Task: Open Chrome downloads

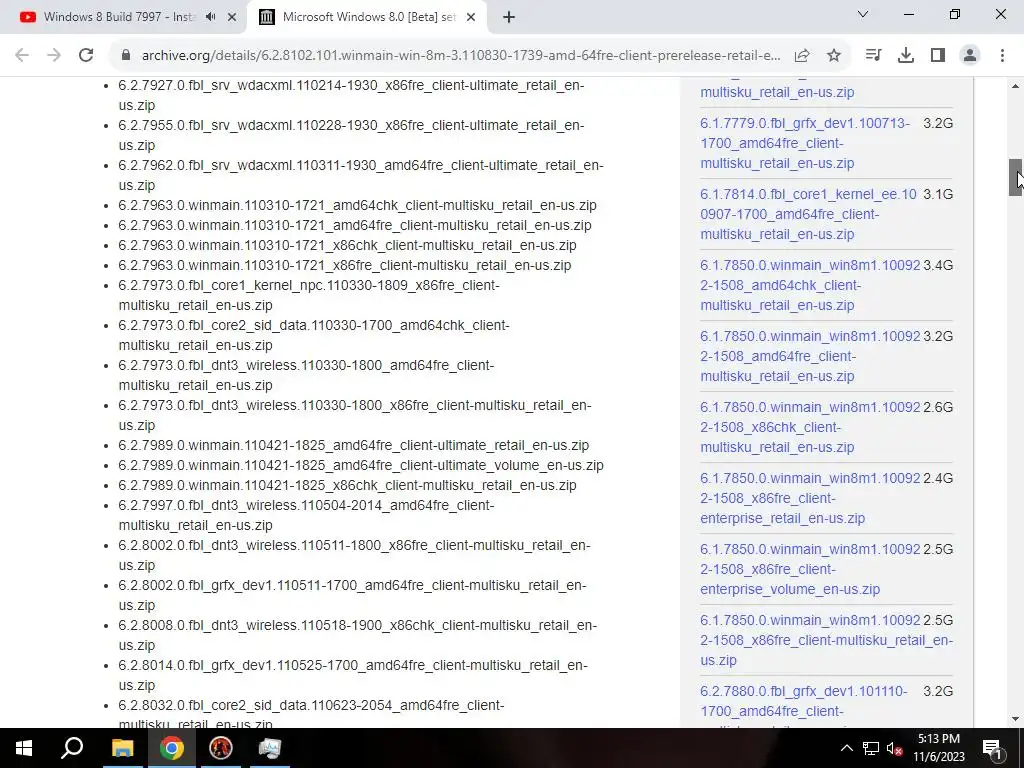Action: 906,56
